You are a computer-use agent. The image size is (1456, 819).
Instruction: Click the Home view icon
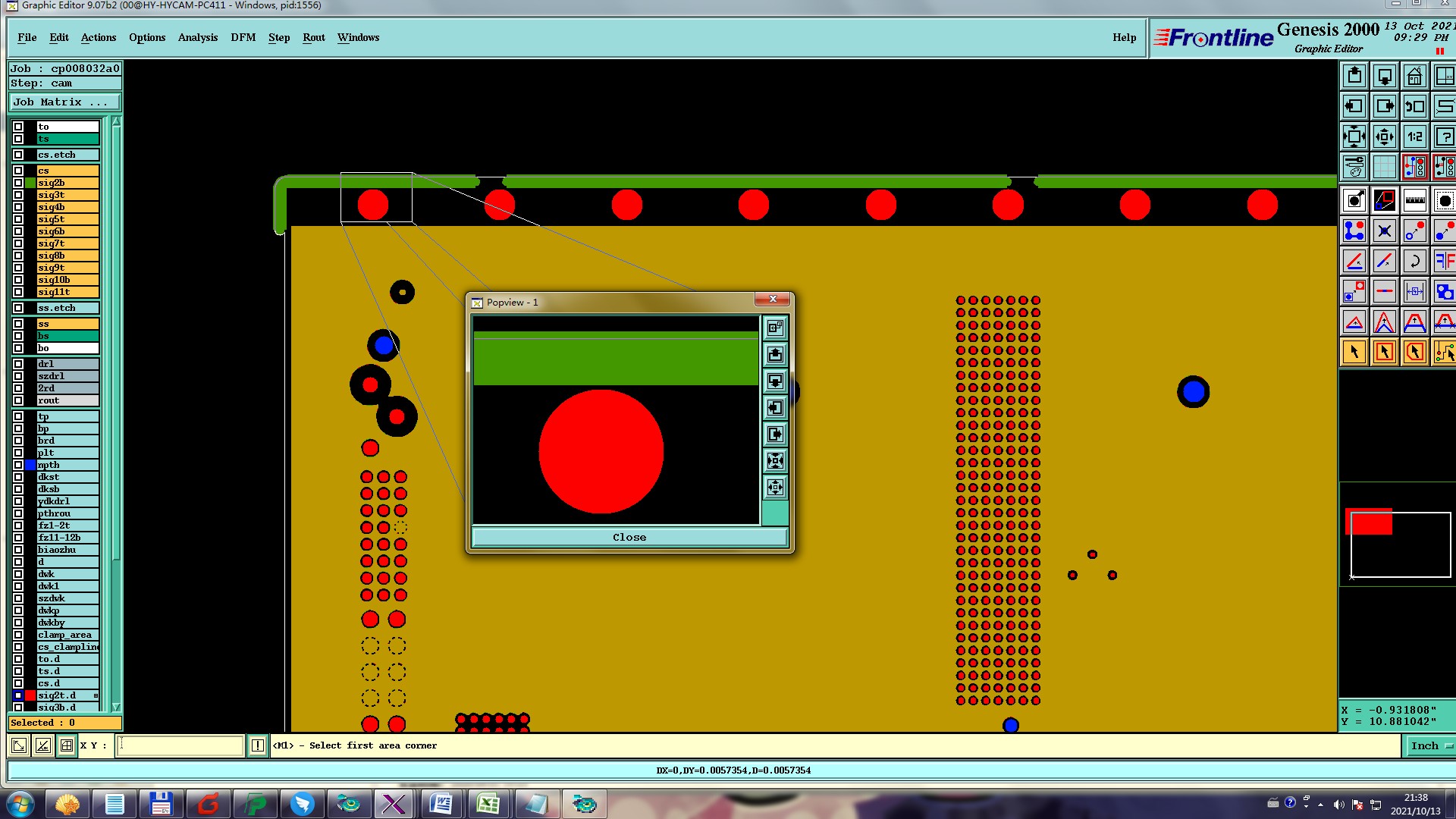click(1414, 77)
